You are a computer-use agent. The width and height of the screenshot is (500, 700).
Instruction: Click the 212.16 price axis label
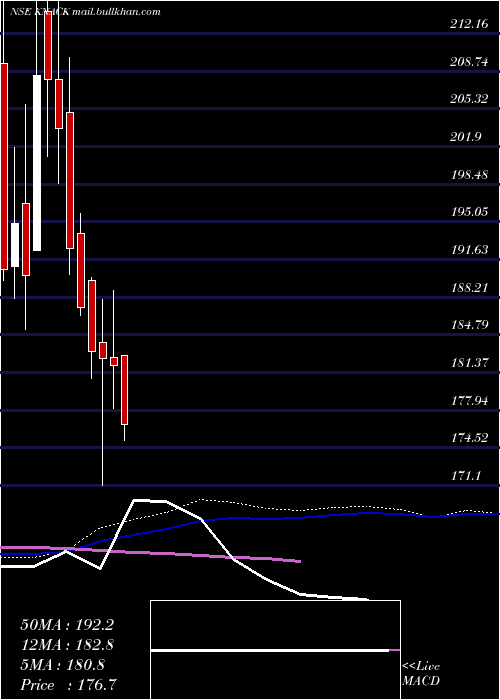[x=469, y=24]
